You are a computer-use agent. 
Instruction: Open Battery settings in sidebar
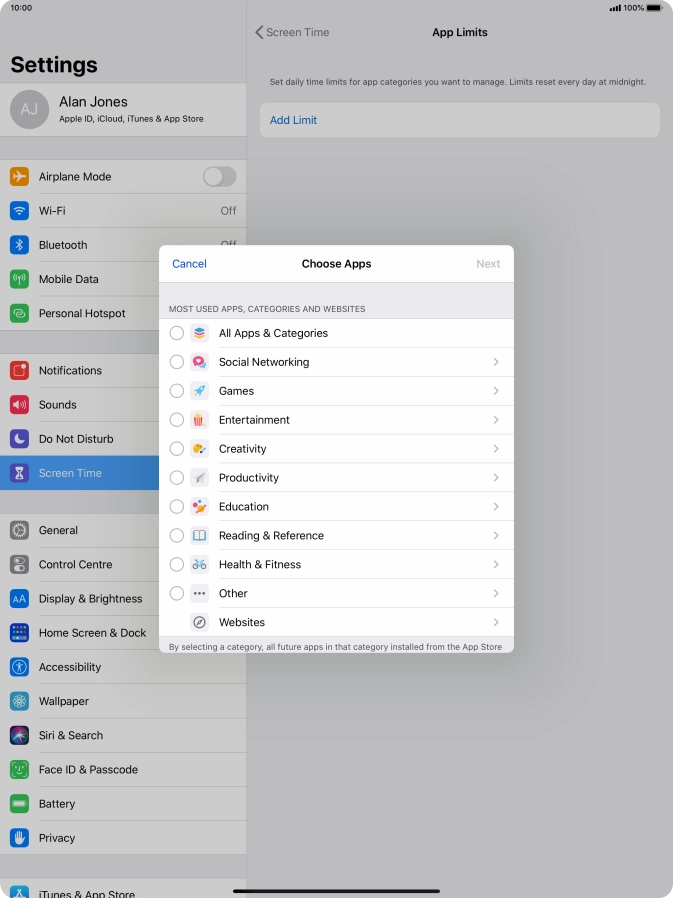(x=123, y=804)
